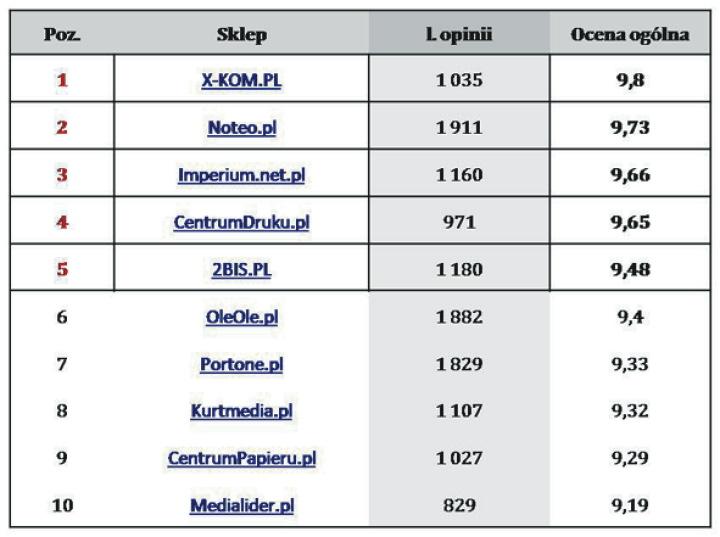The width and height of the screenshot is (720, 537).
Task: Follow the CentrumDruku.pl link
Action: pyautogui.click(x=241, y=222)
